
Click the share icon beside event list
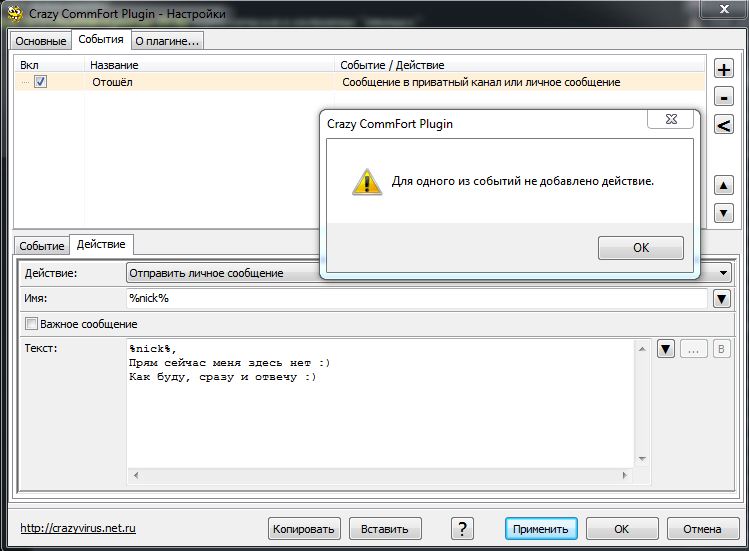[724, 124]
